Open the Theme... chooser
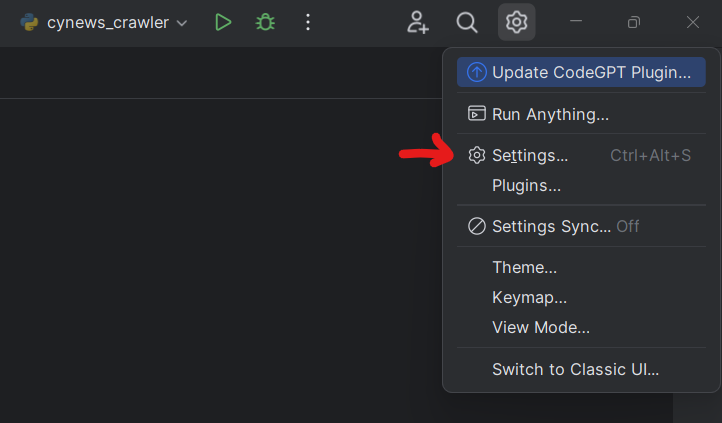 [524, 267]
